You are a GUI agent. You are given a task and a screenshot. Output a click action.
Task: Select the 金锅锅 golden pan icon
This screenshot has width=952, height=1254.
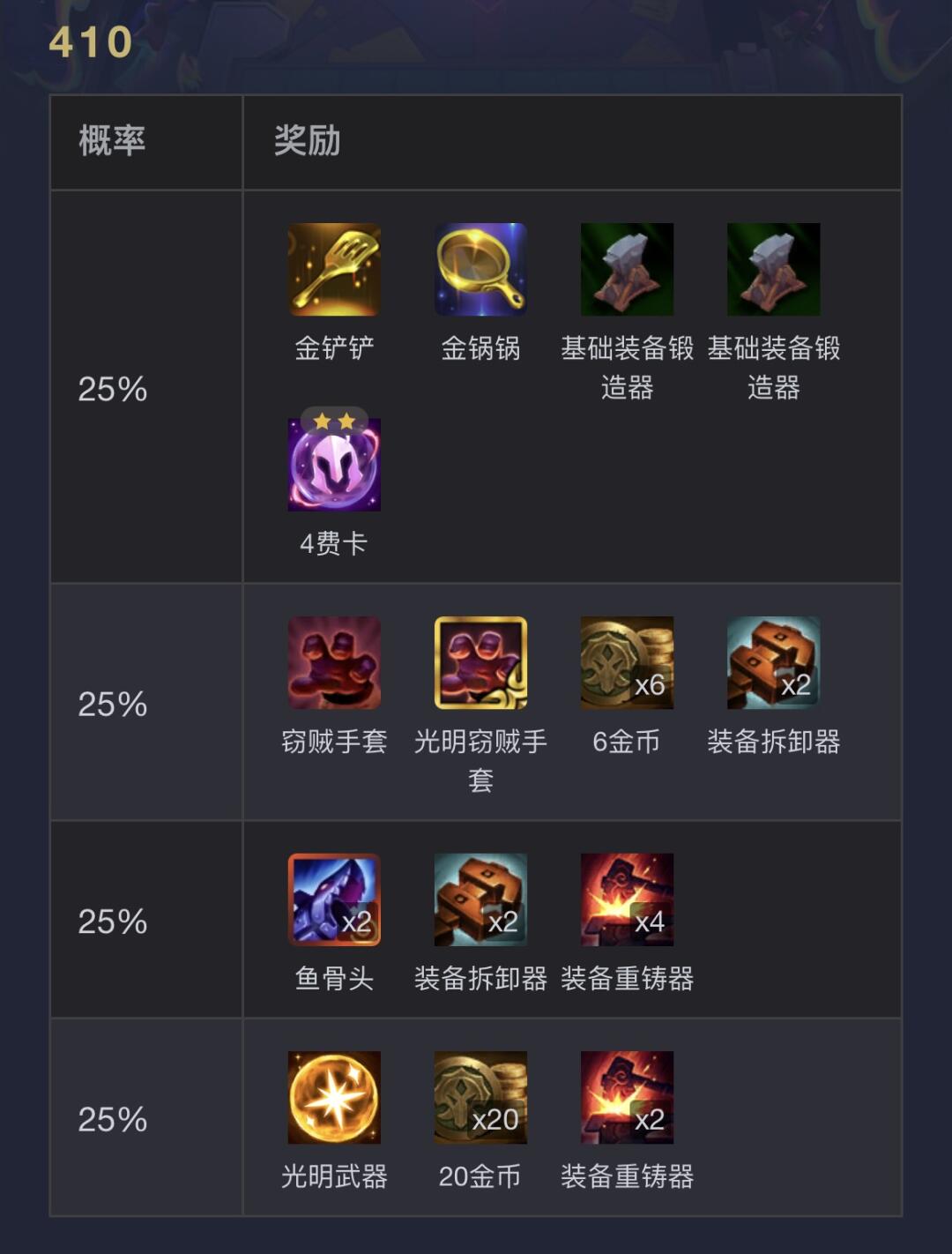click(x=480, y=269)
